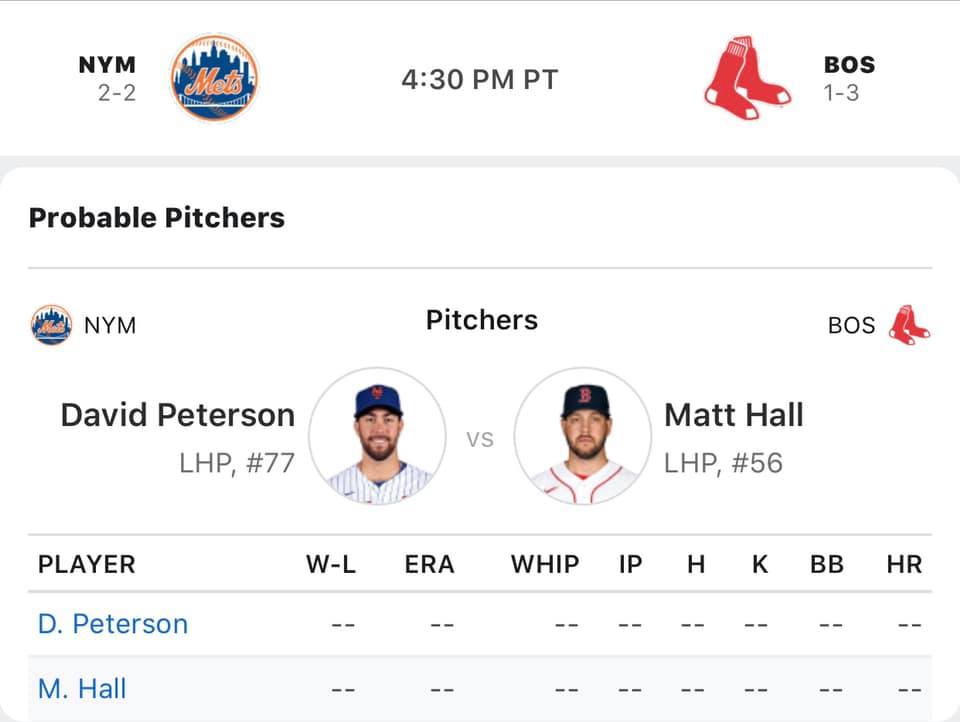Tap the 4:30 PM PT game time
Screen dimensions: 960x722
coord(480,80)
